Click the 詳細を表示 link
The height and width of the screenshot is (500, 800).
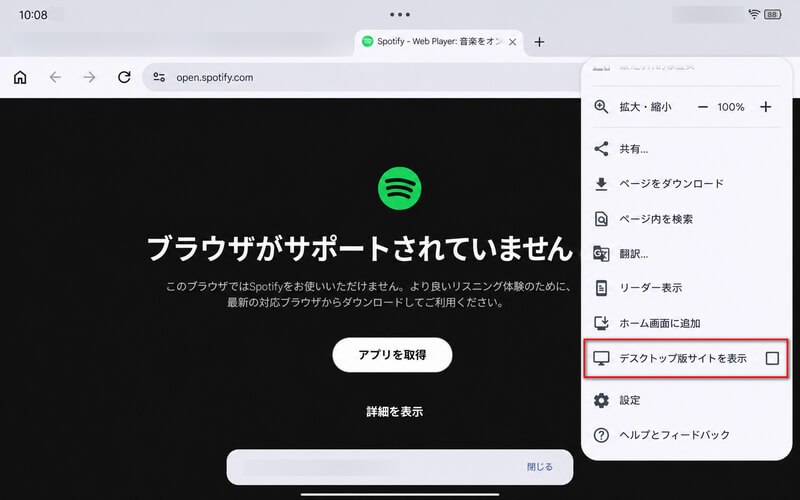point(394,411)
